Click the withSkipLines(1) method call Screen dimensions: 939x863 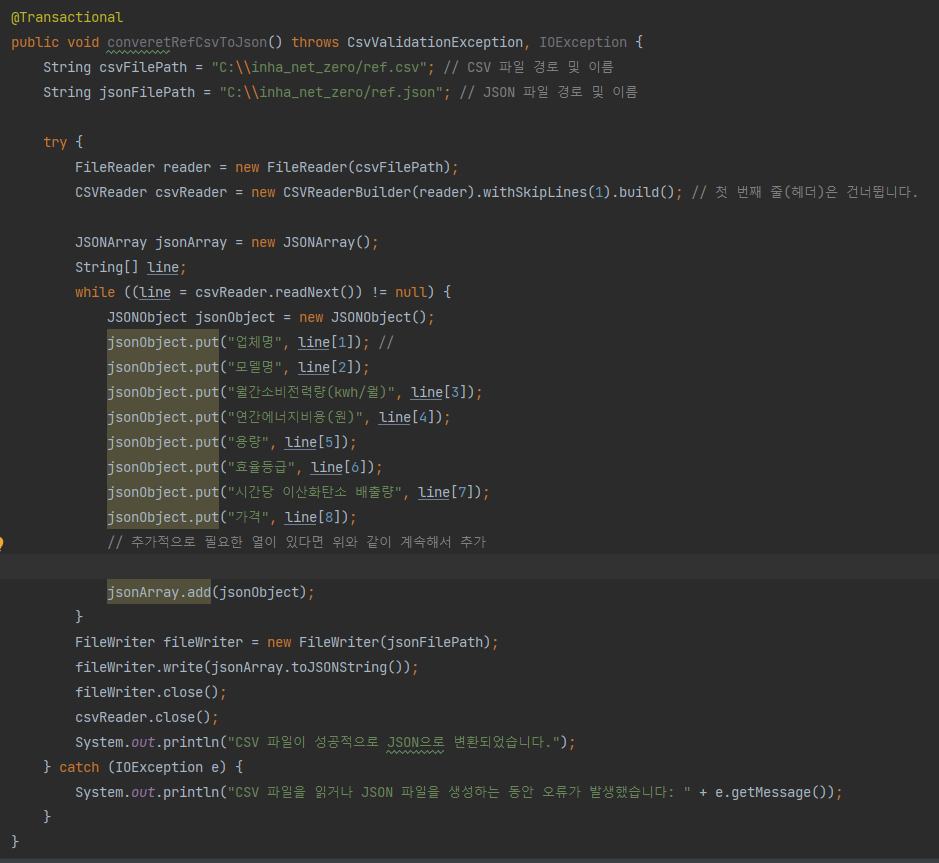coord(547,192)
